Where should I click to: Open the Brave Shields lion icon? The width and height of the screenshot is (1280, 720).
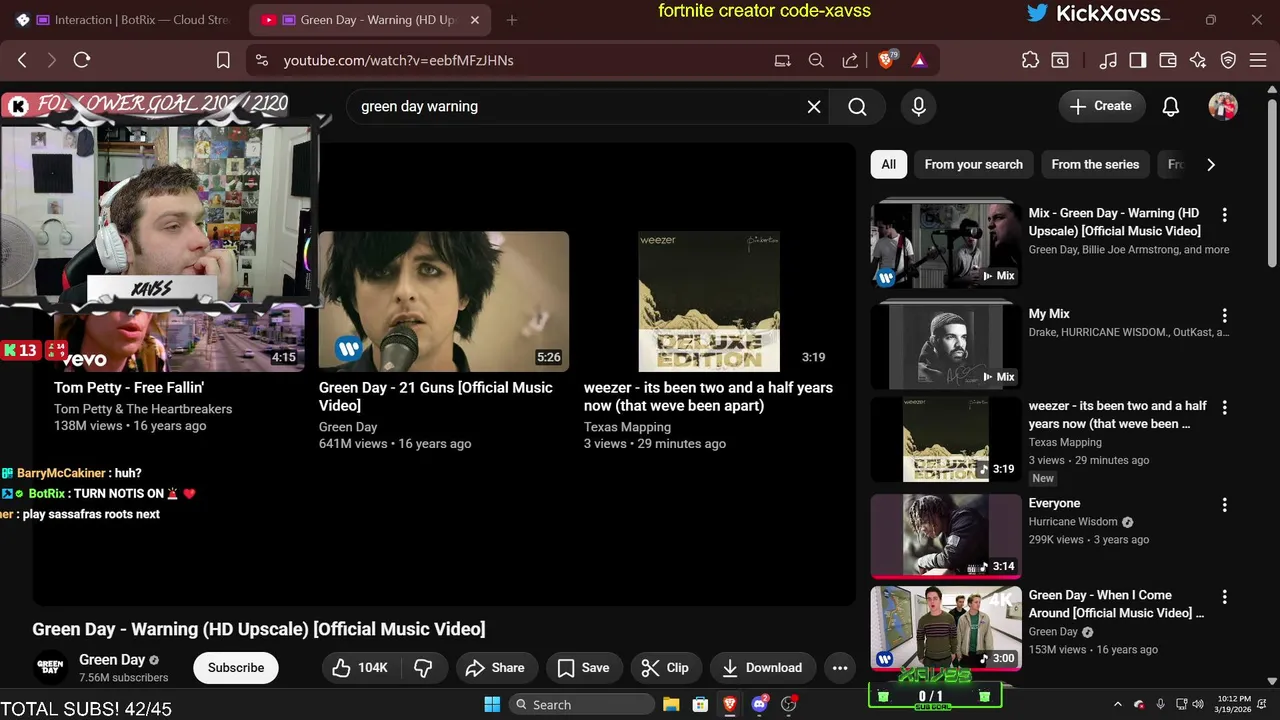coord(886,60)
